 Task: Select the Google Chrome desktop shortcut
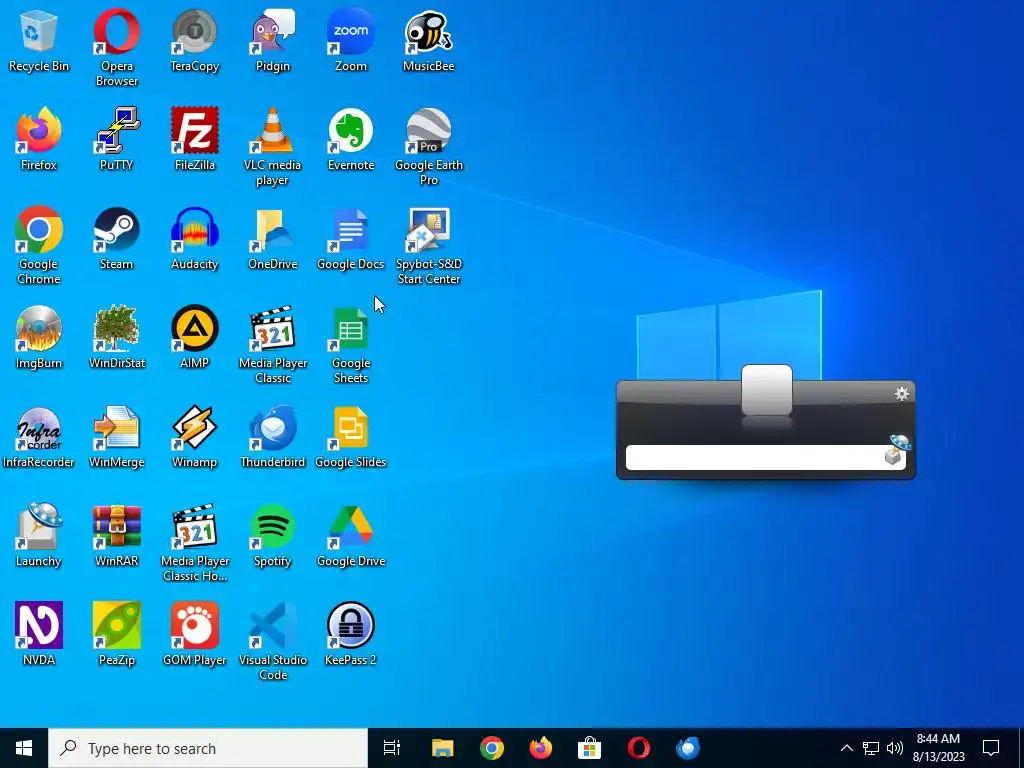[x=39, y=246]
